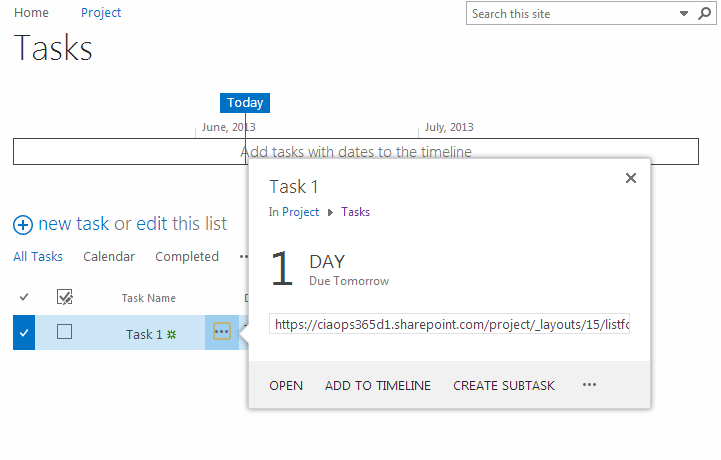Open more actions ellipsis in callout footer
This screenshot has height=460, width=721.
tap(589, 385)
